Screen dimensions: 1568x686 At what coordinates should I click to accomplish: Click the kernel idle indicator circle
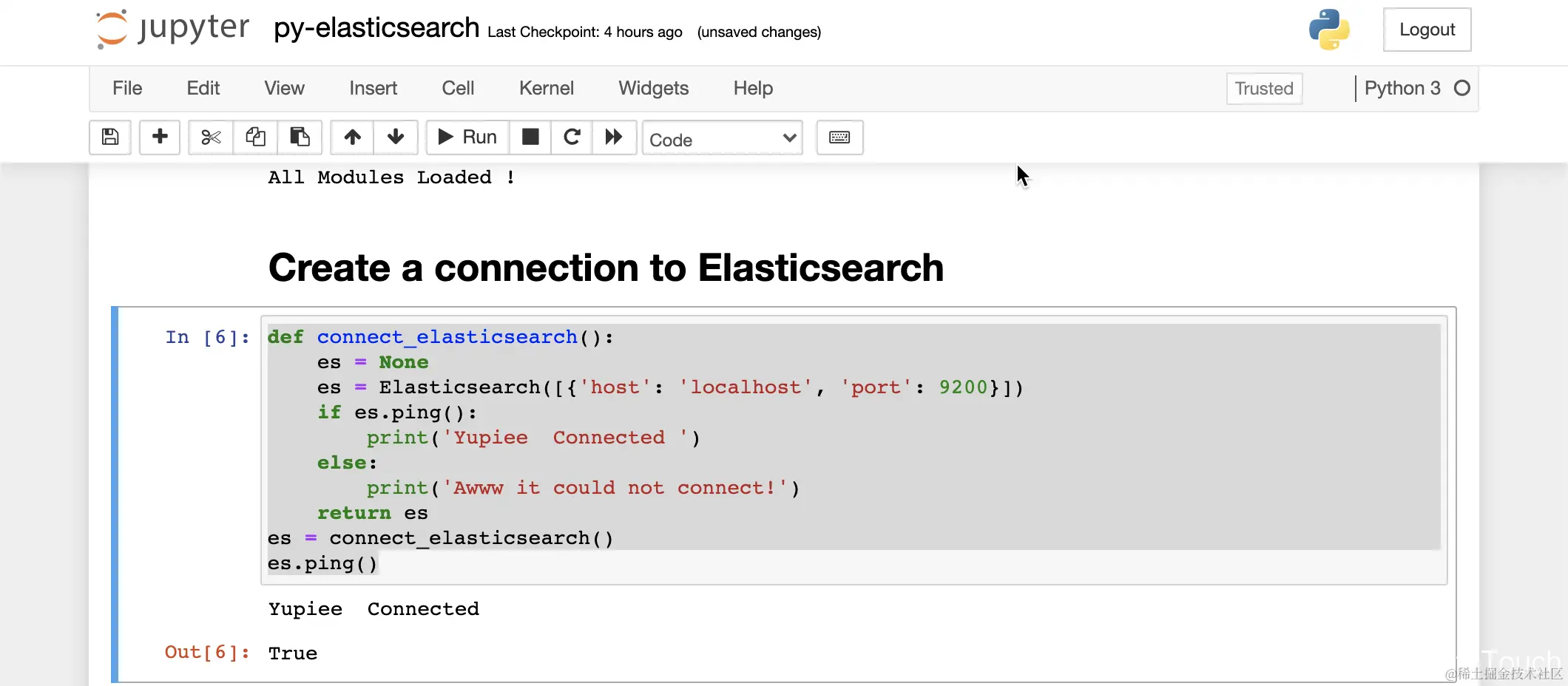tap(1462, 88)
